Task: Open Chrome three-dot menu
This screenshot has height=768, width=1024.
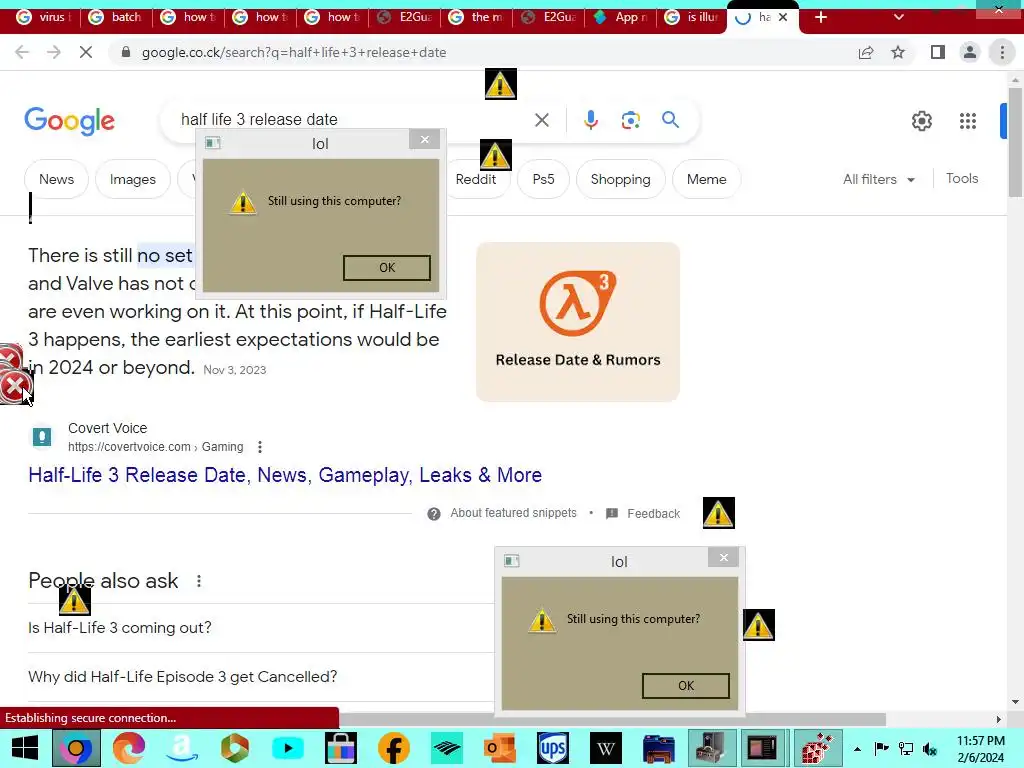Action: [x=1002, y=52]
